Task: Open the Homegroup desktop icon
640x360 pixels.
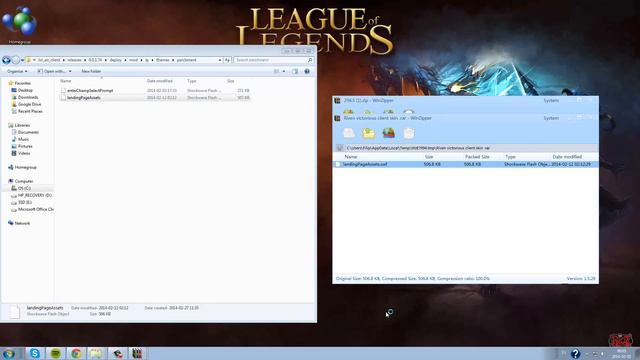Action: click(19, 24)
